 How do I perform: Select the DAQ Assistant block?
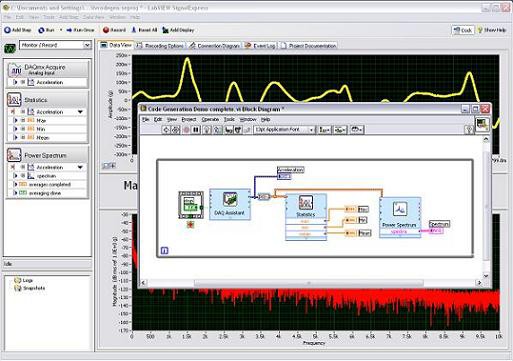230,204
